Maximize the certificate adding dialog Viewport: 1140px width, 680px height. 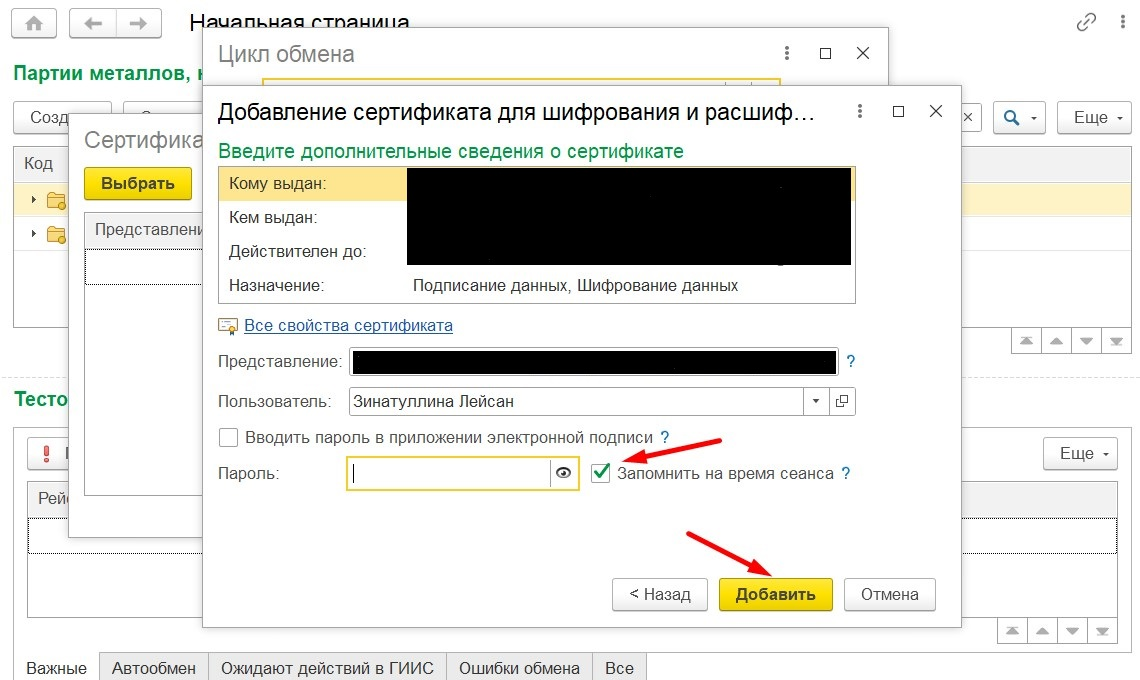pos(899,111)
